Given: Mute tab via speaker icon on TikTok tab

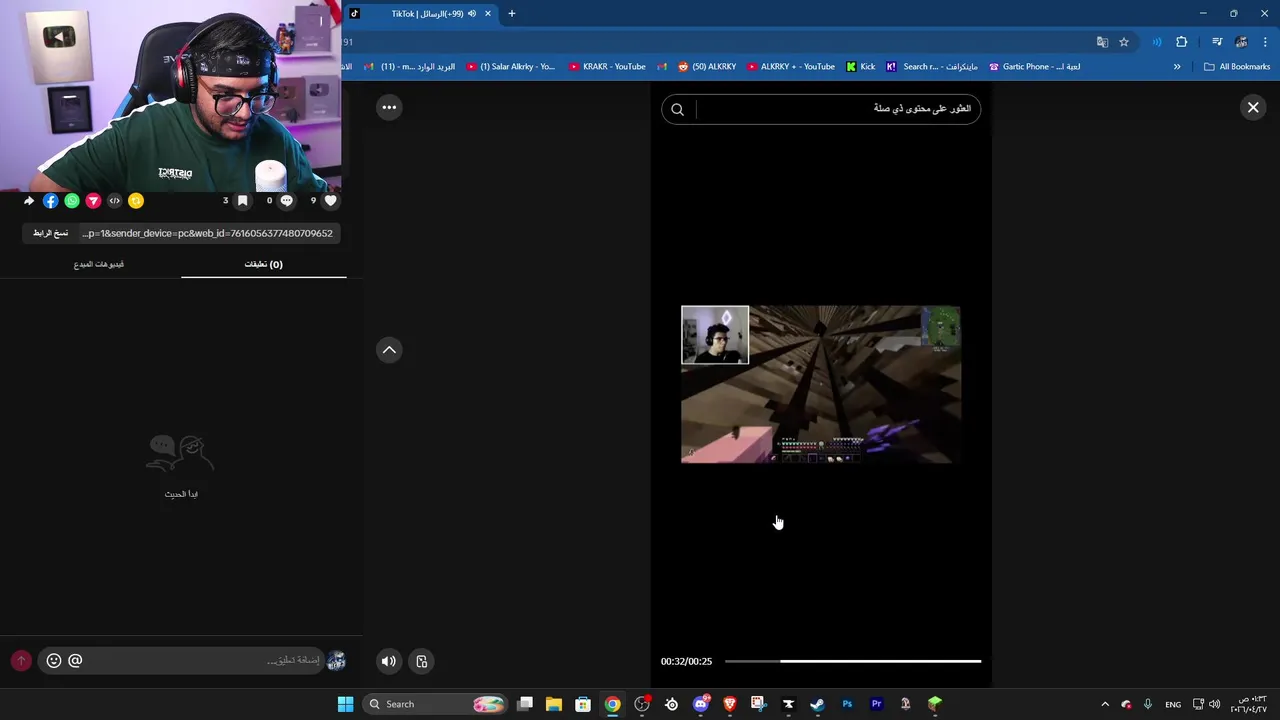Looking at the screenshot, I should pos(472,14).
